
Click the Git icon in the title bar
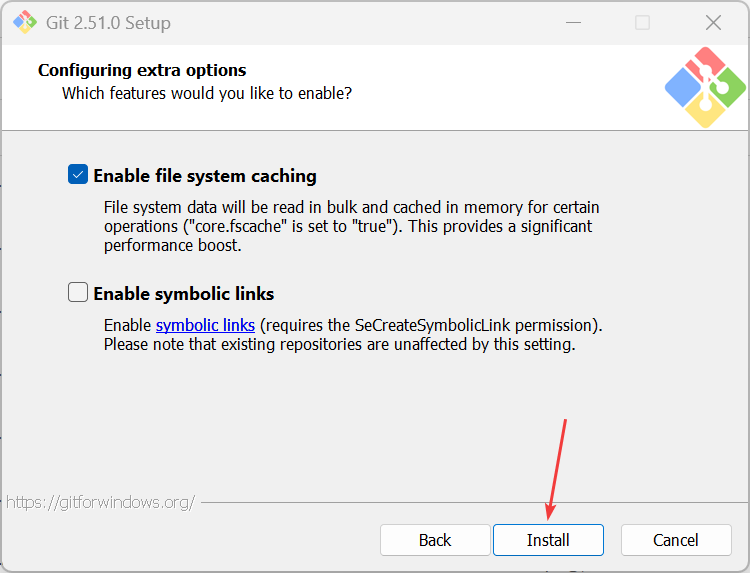24,22
